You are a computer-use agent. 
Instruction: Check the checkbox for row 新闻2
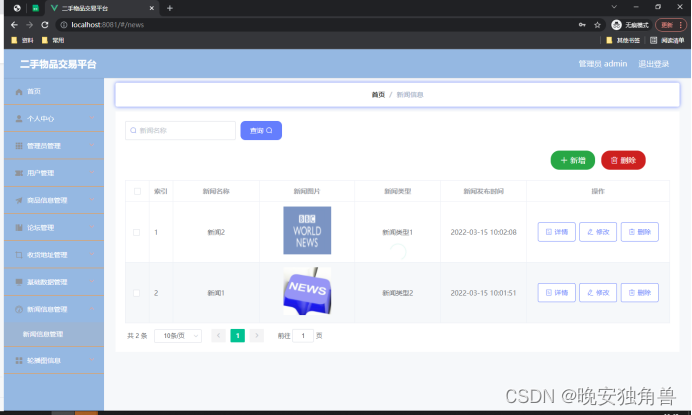(136, 232)
